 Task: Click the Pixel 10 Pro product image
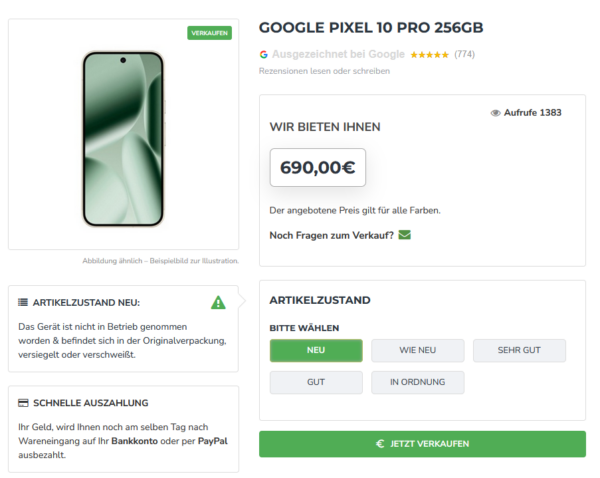click(x=123, y=138)
